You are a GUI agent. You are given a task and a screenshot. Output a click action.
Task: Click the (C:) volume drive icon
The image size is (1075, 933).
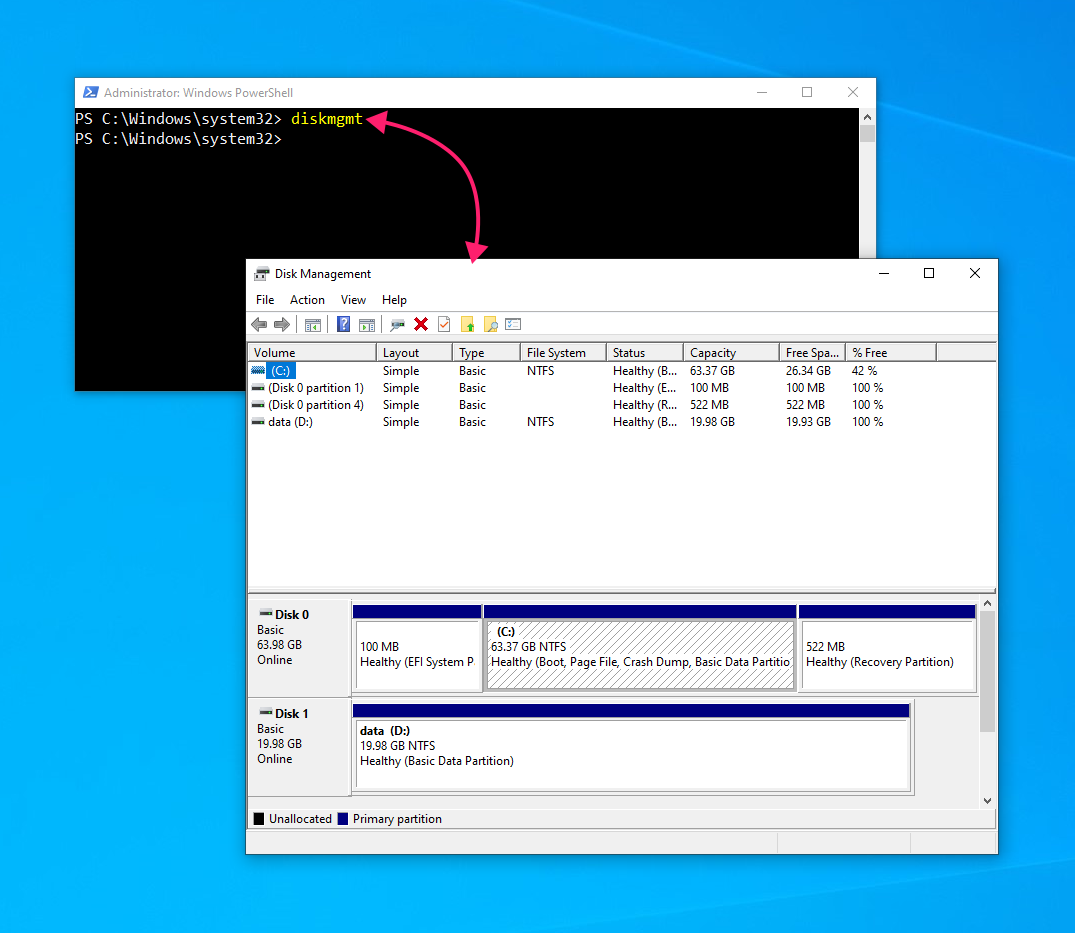[258, 370]
